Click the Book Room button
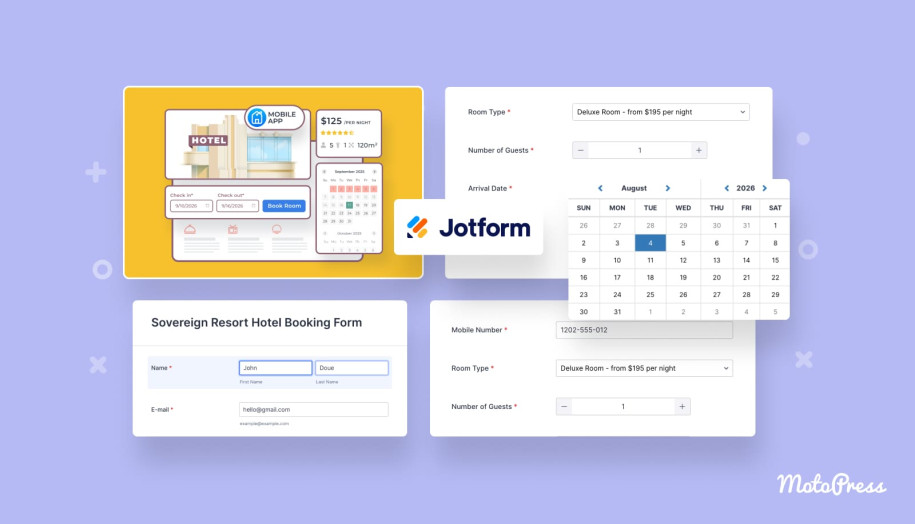 click(x=284, y=205)
